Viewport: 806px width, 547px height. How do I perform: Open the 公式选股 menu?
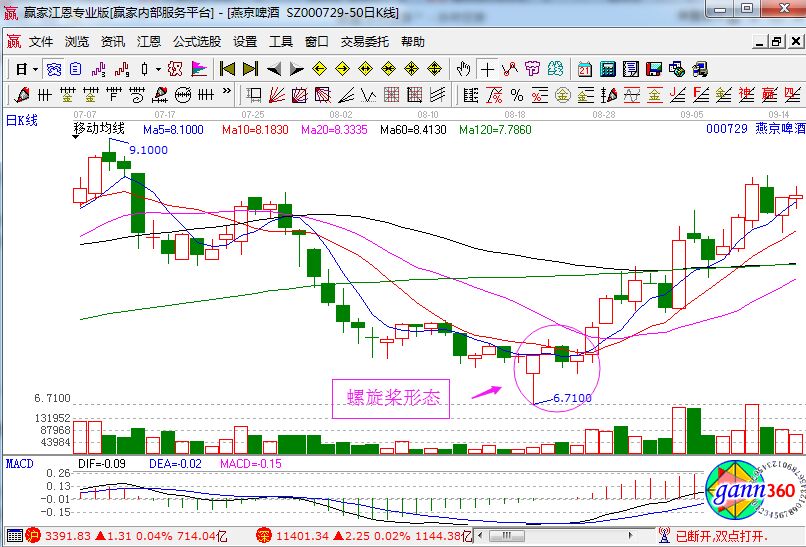tap(197, 42)
